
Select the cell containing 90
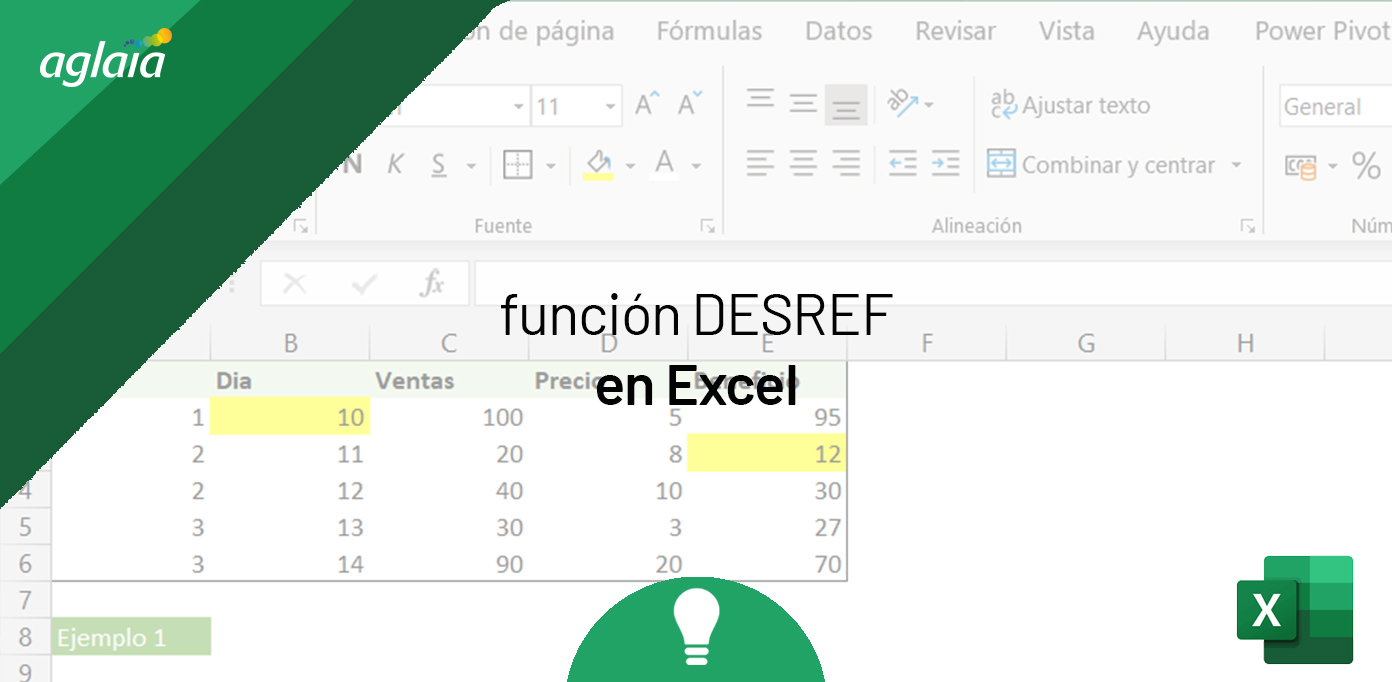(449, 564)
